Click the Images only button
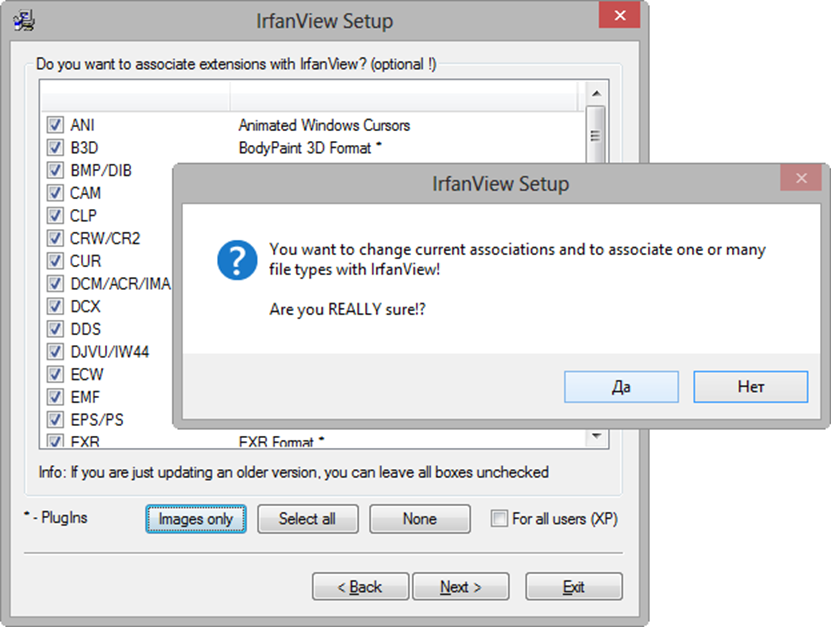The height and width of the screenshot is (627, 831). click(x=196, y=519)
